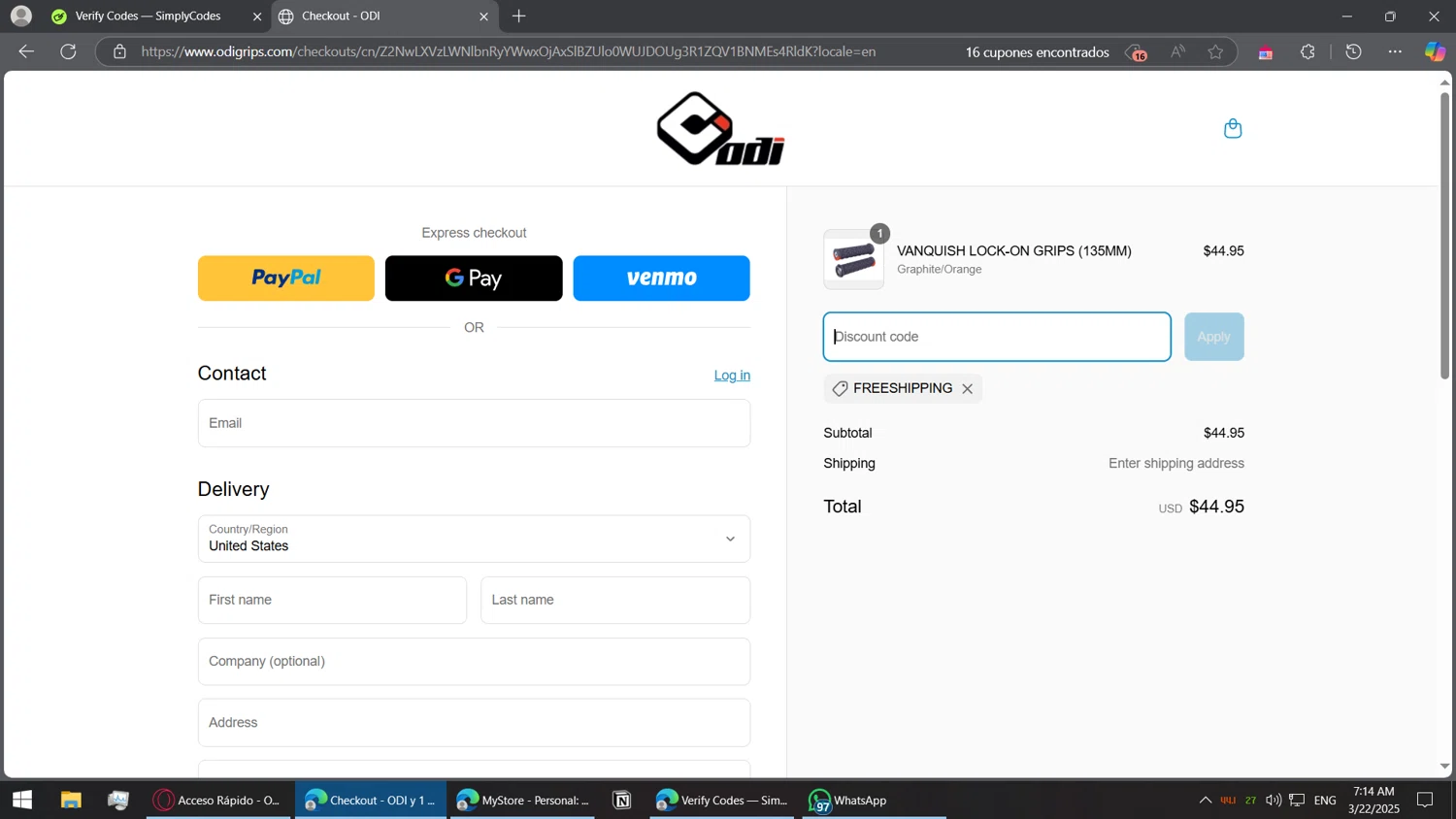Open the volume control in tray
This screenshot has width=1456, height=819.
1273,800
